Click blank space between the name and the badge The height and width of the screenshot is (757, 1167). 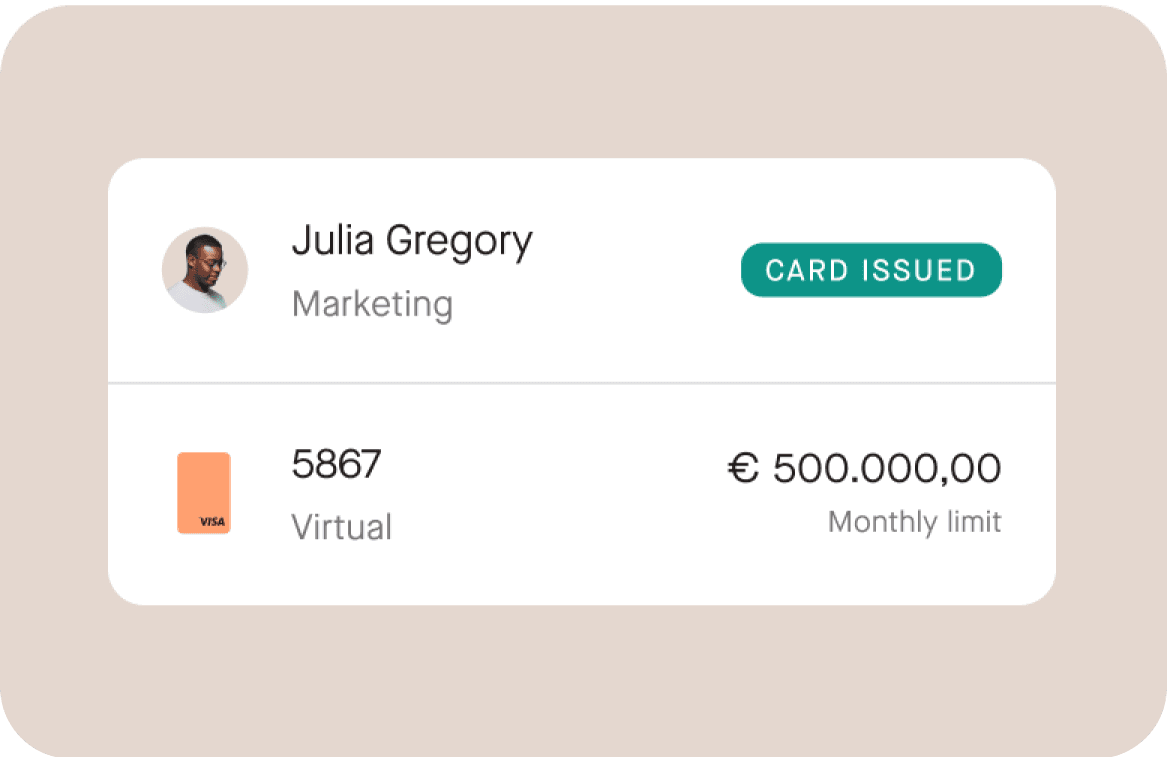pos(640,271)
